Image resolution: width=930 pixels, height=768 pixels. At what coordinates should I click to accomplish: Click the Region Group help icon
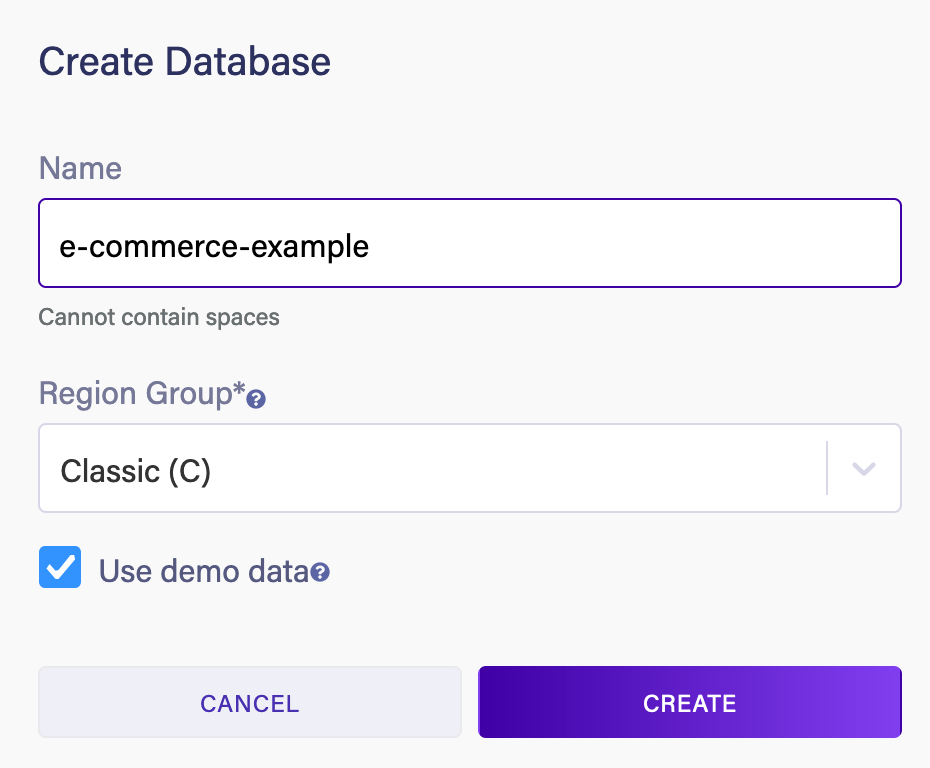pyautogui.click(x=256, y=400)
